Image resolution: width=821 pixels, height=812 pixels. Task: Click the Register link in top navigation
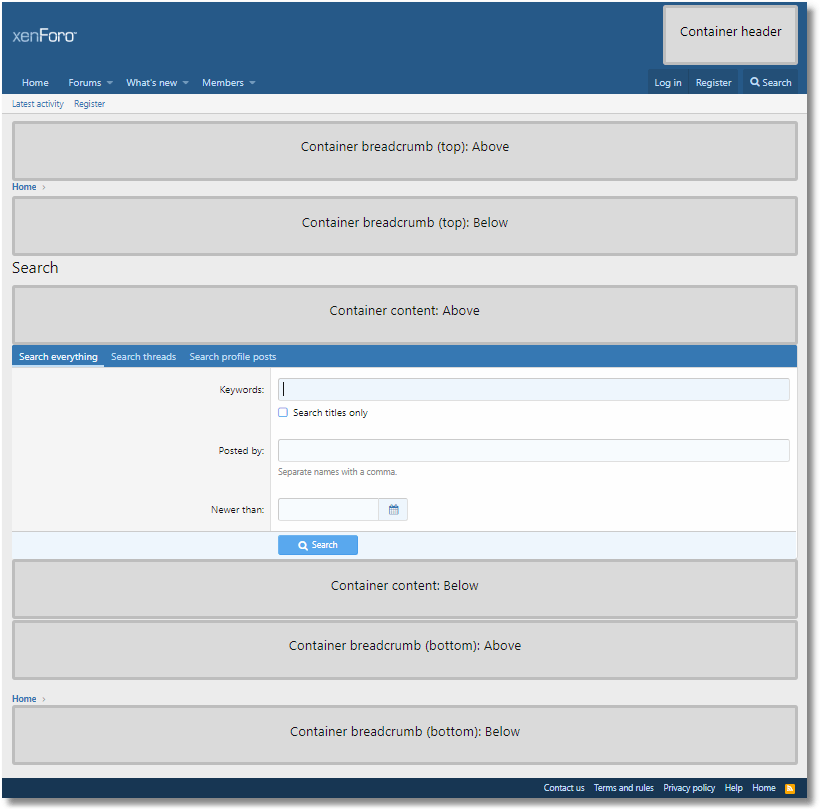point(713,83)
